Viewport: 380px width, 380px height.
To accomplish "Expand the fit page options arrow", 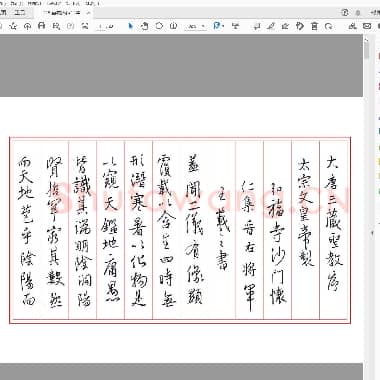I will pyautogui.click(x=223, y=26).
